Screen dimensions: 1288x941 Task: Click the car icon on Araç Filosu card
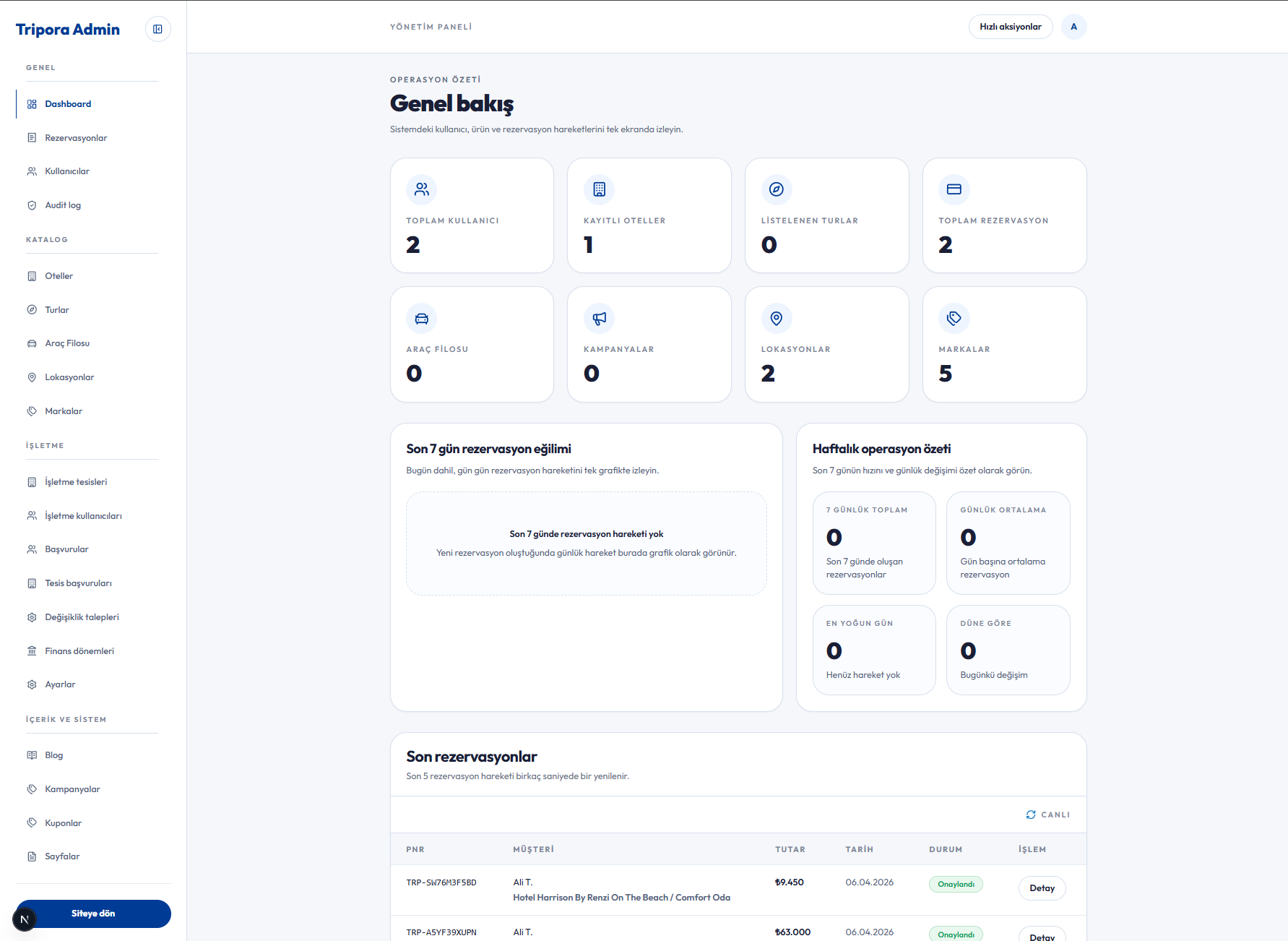422,318
